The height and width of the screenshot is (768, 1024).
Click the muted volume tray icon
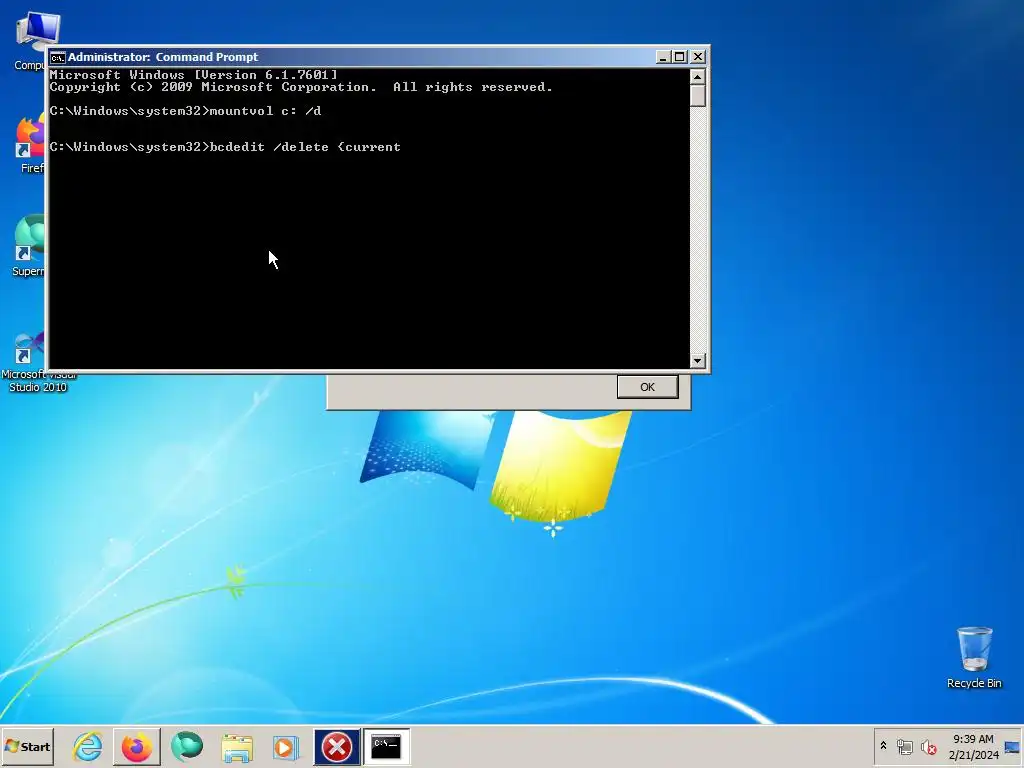coord(929,746)
